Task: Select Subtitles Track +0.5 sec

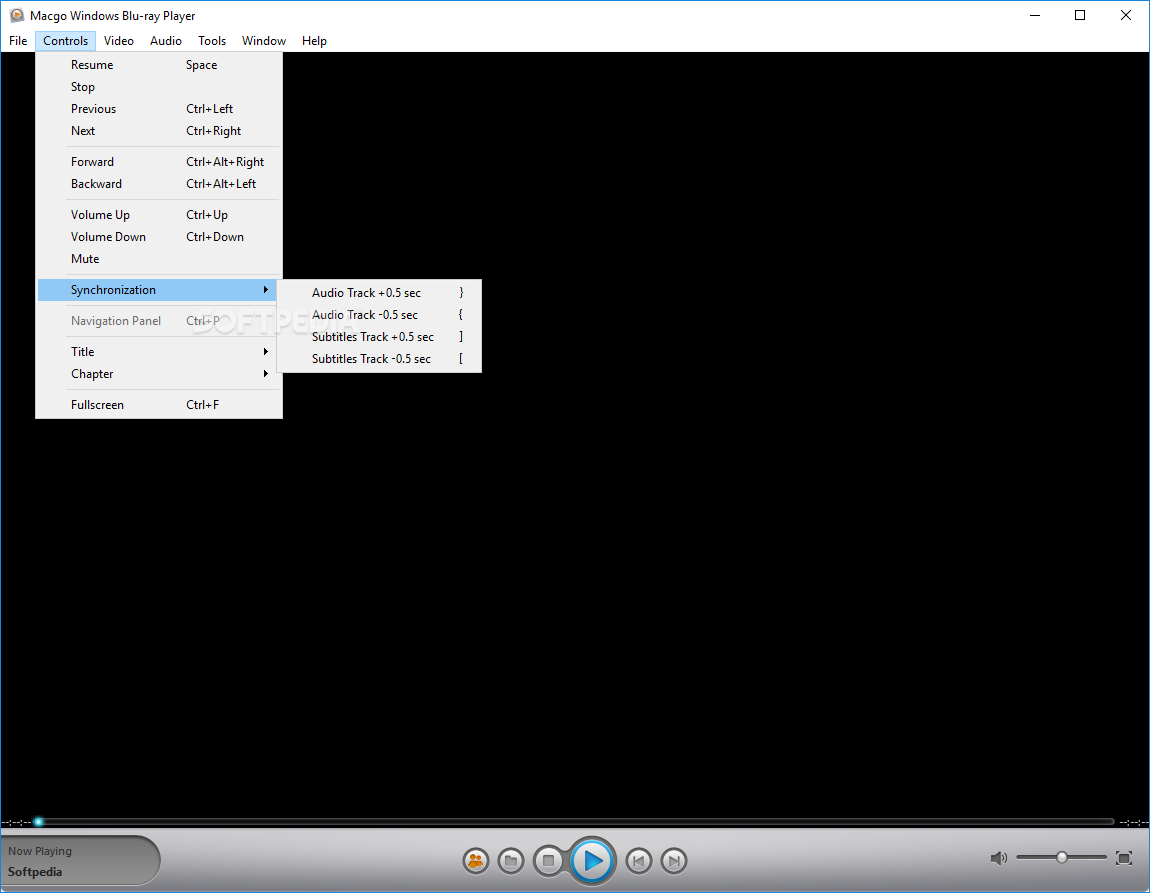Action: [x=379, y=337]
